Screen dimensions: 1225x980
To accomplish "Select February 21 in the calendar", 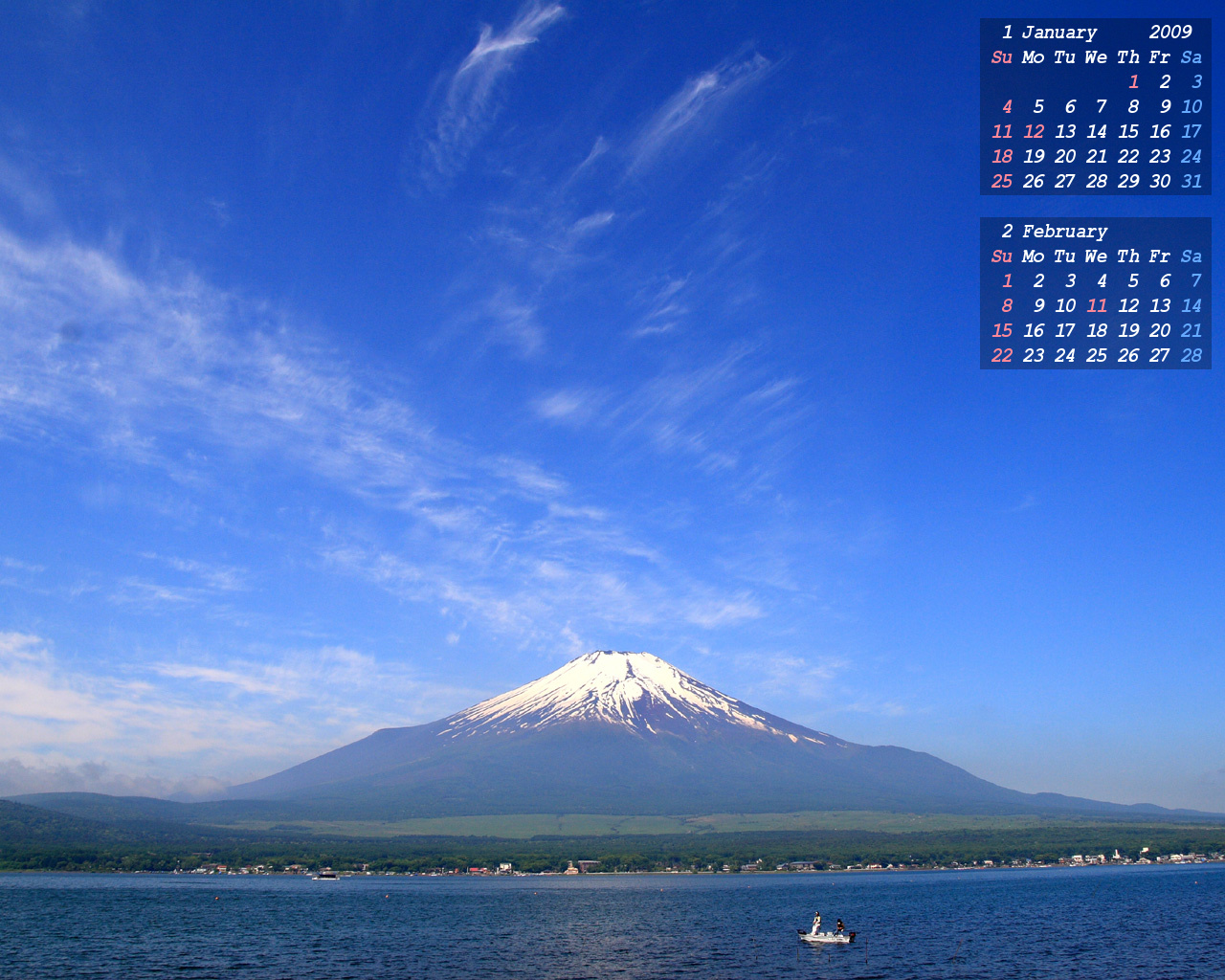I will click(1192, 331).
